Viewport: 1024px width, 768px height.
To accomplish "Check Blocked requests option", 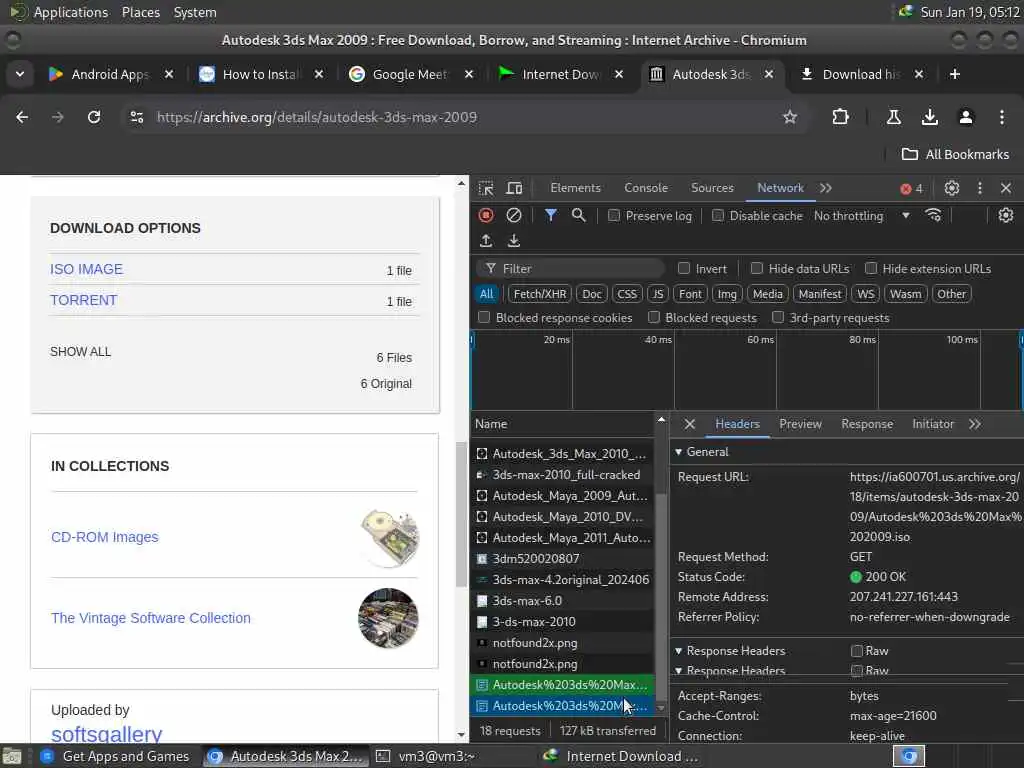I will tap(654, 317).
